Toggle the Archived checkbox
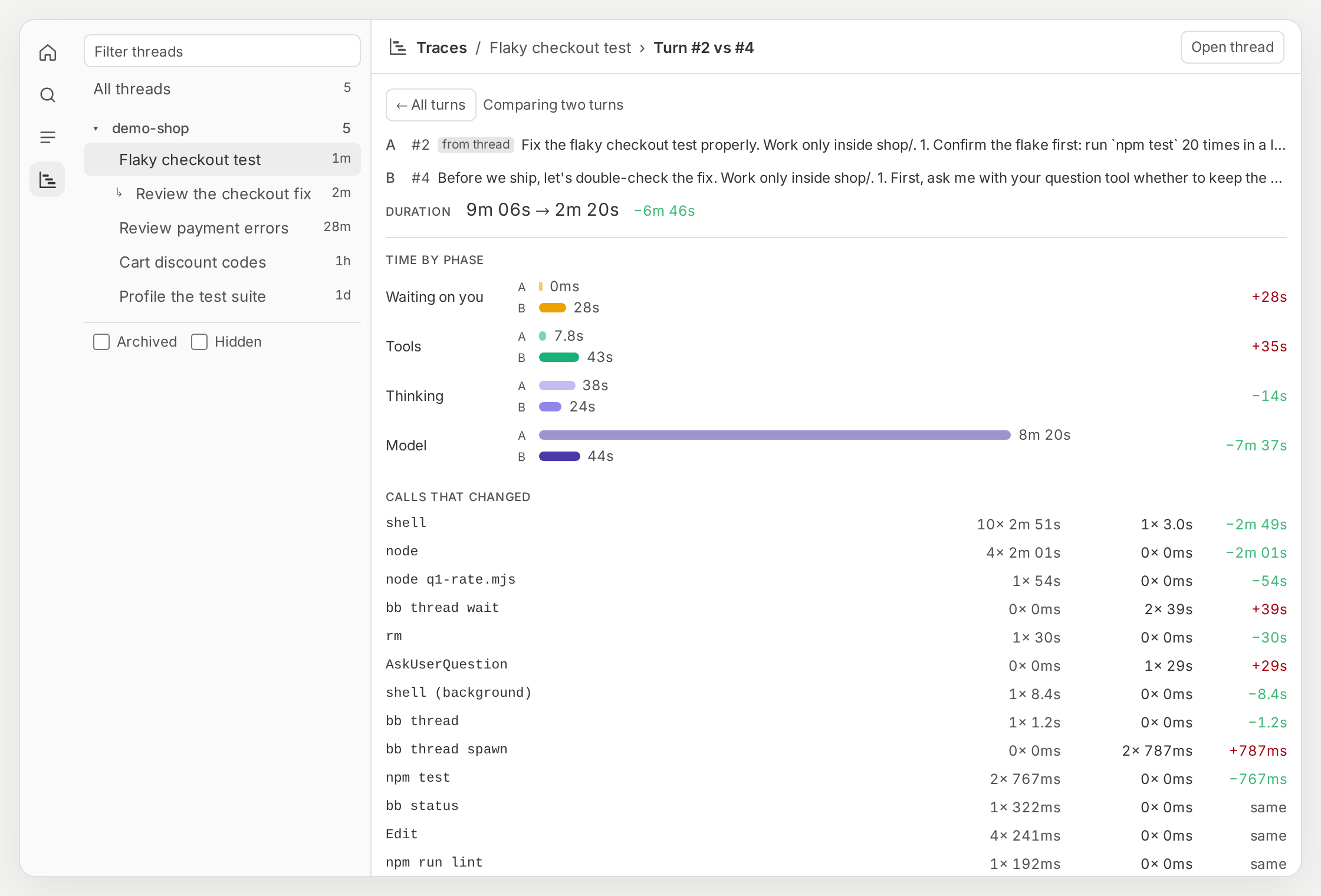This screenshot has width=1321, height=896. click(x=101, y=342)
